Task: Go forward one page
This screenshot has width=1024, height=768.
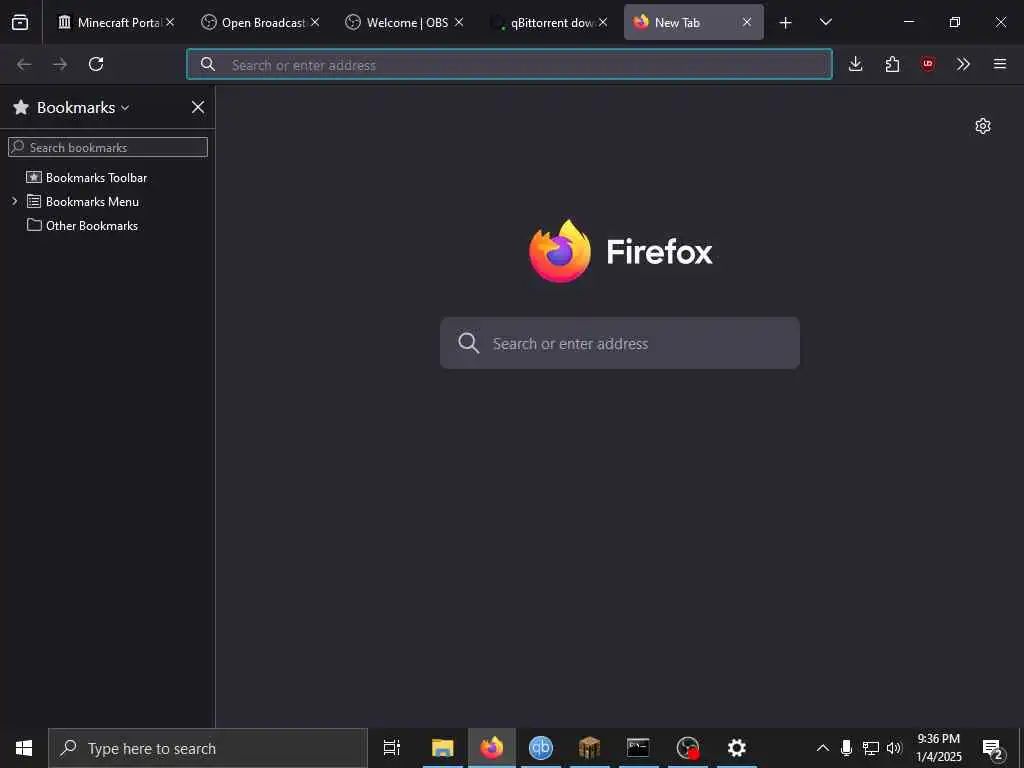Action: [x=60, y=64]
